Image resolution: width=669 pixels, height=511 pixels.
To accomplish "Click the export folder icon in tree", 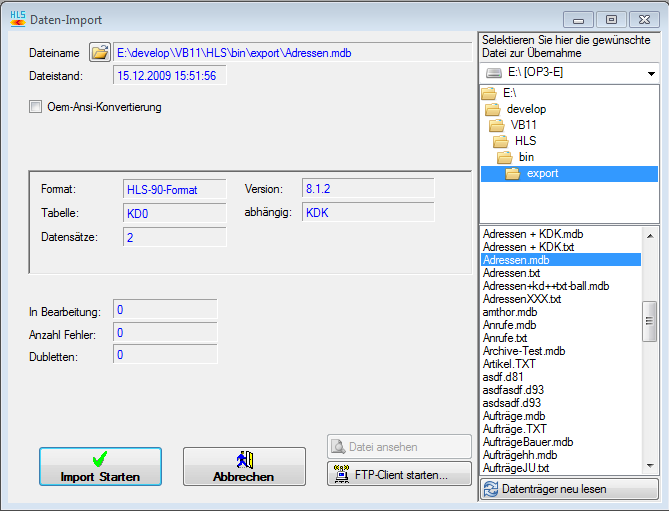I will click(x=513, y=173).
